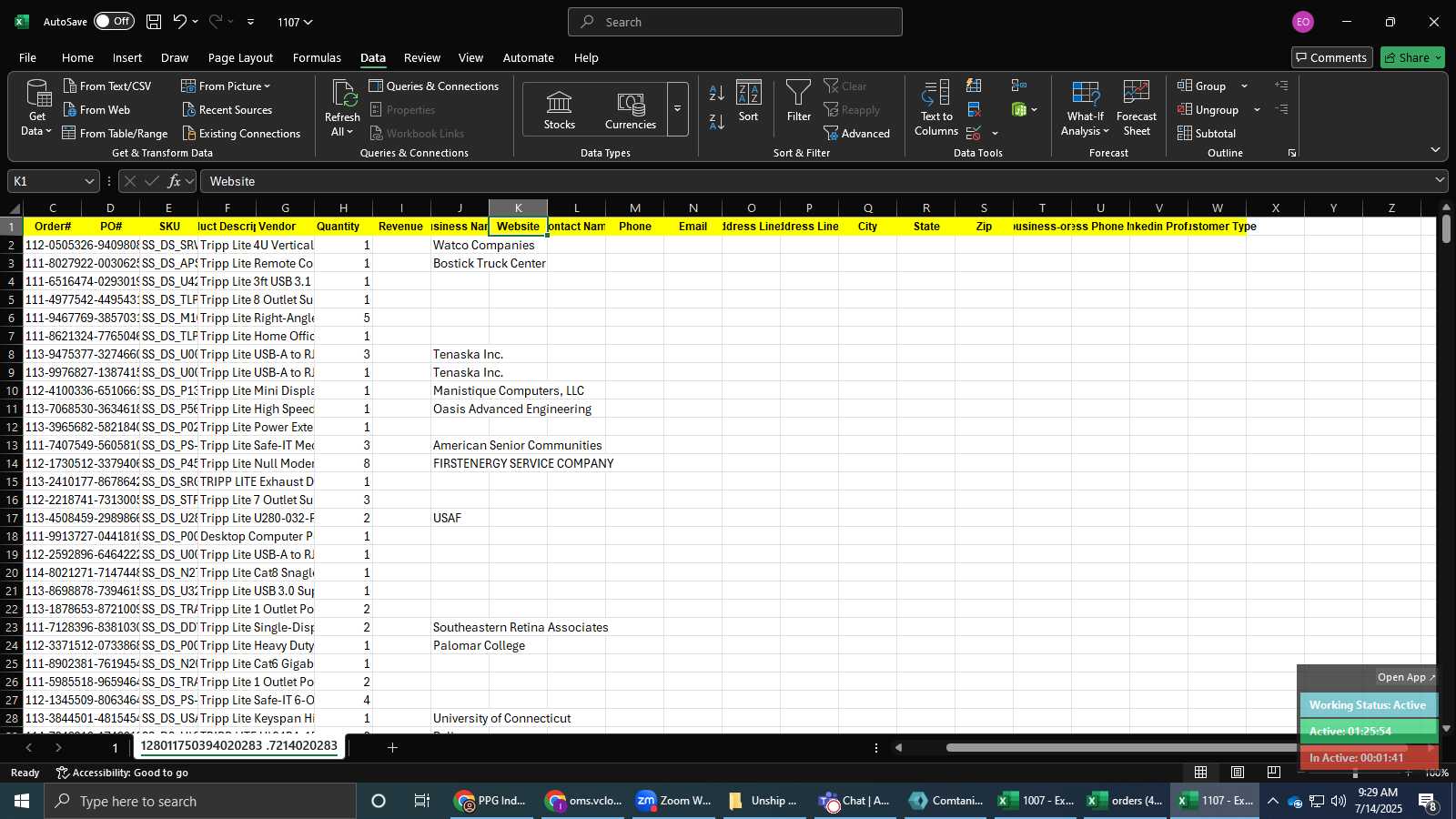Add a new sheet with plus

[392, 747]
